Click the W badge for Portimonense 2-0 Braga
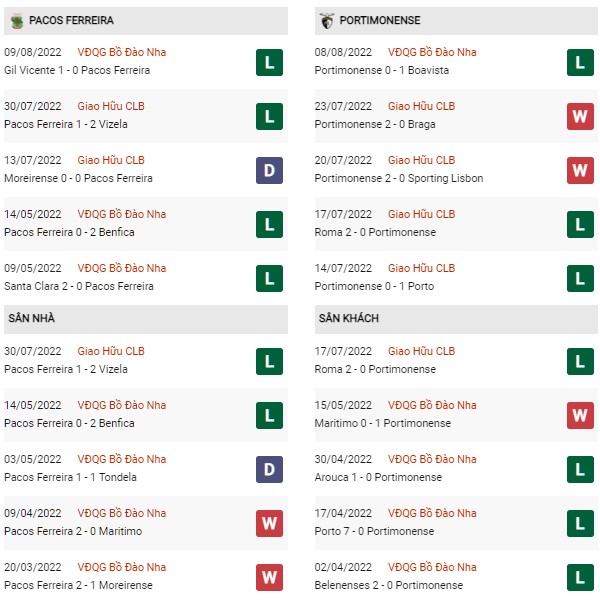The image size is (600, 602). [x=580, y=116]
